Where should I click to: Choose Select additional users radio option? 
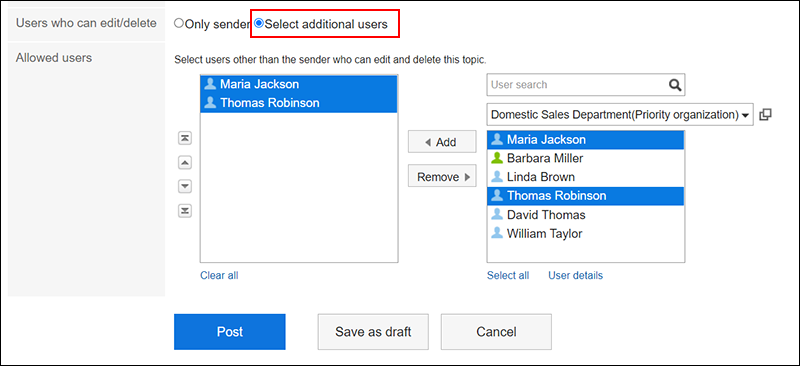coord(259,23)
